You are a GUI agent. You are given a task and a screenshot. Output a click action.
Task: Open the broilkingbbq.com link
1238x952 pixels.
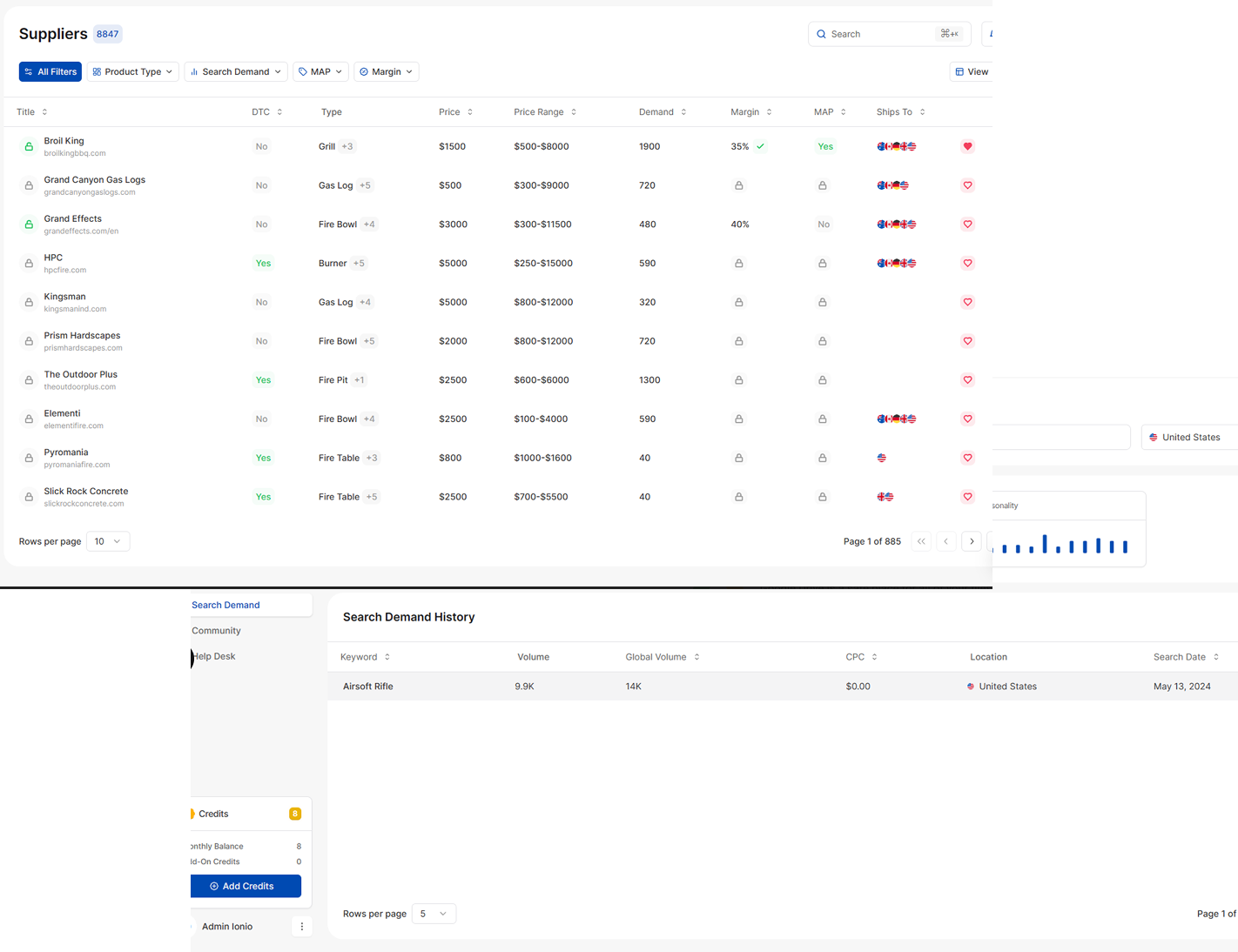click(75, 153)
